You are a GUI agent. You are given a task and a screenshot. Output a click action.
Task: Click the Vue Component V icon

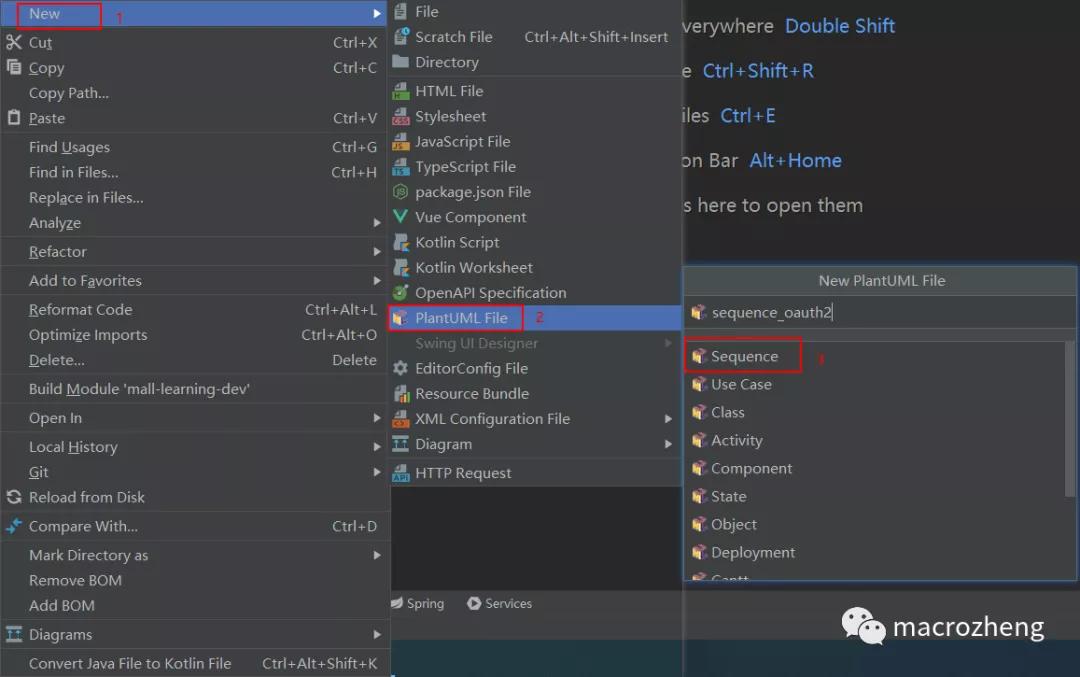coord(400,216)
